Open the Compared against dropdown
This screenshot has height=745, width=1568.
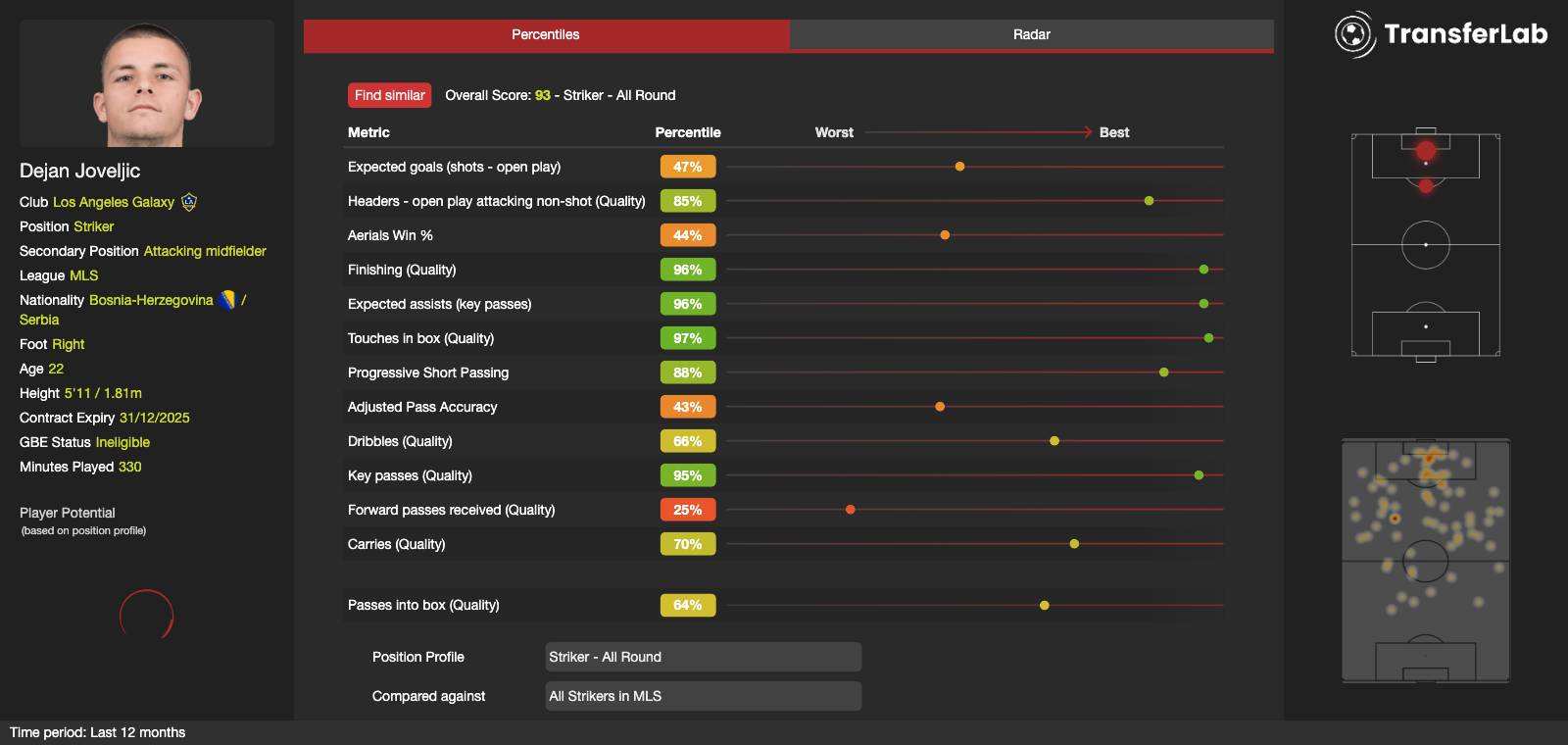704,696
